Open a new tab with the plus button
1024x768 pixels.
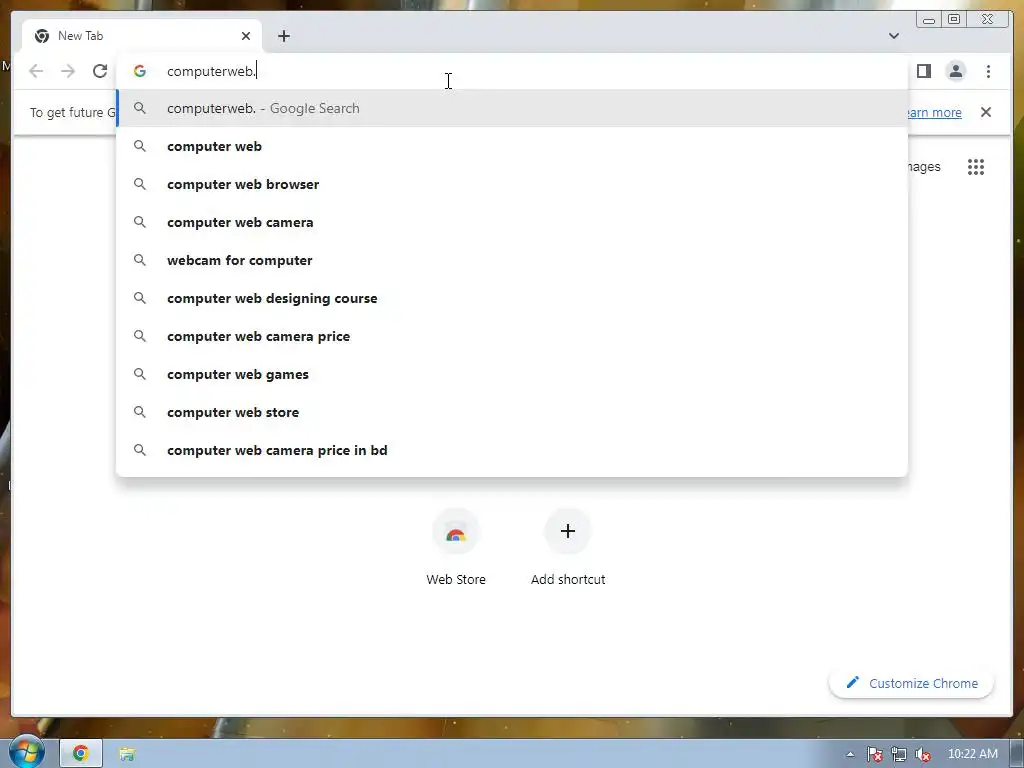click(x=283, y=36)
